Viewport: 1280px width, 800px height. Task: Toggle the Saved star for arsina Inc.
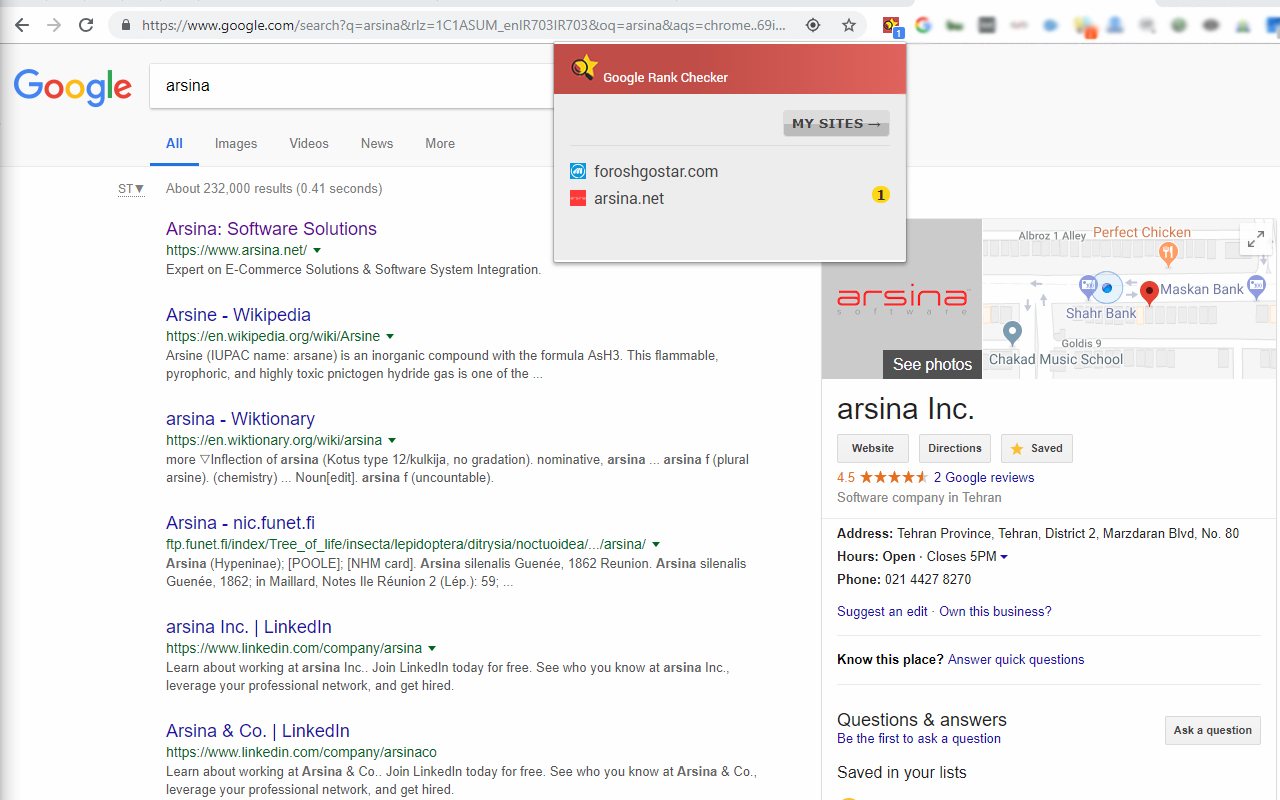pos(1036,448)
